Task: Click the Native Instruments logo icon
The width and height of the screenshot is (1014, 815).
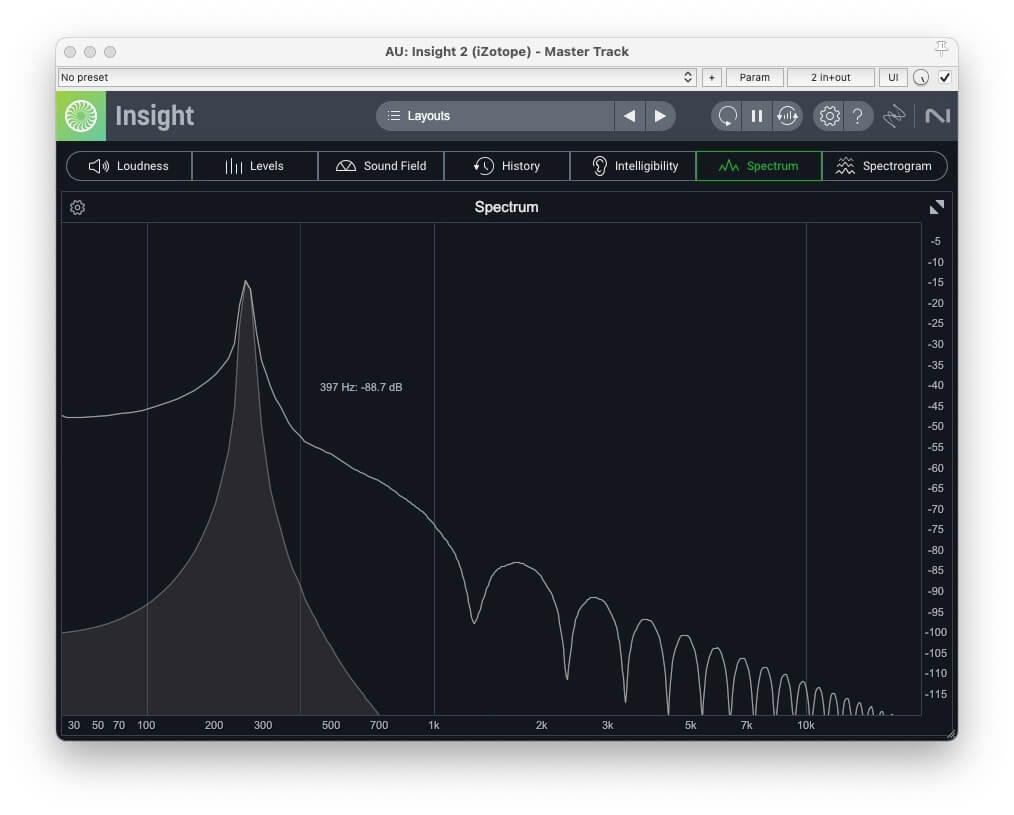Action: 937,116
